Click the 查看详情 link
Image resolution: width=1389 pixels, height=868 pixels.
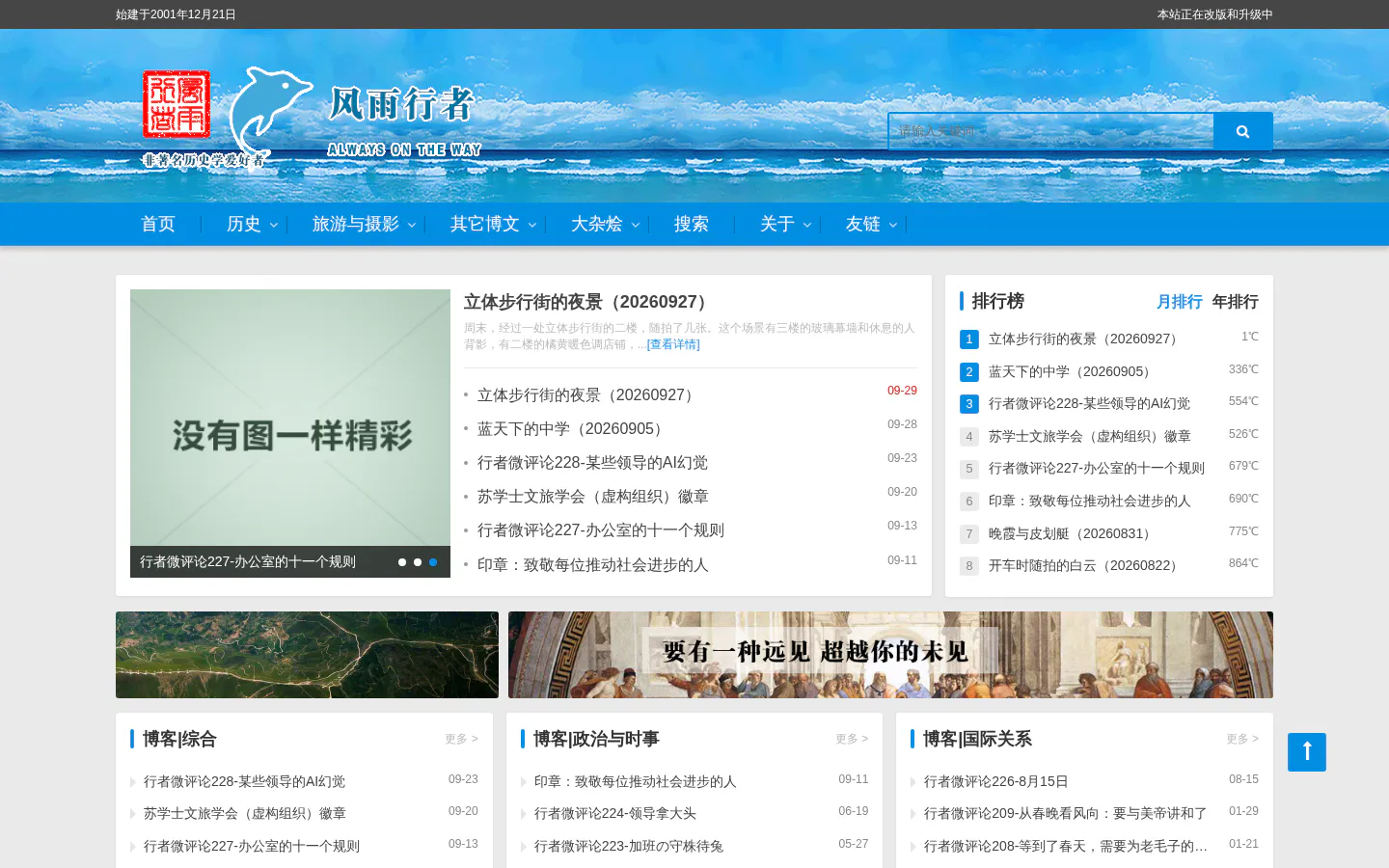(x=673, y=344)
